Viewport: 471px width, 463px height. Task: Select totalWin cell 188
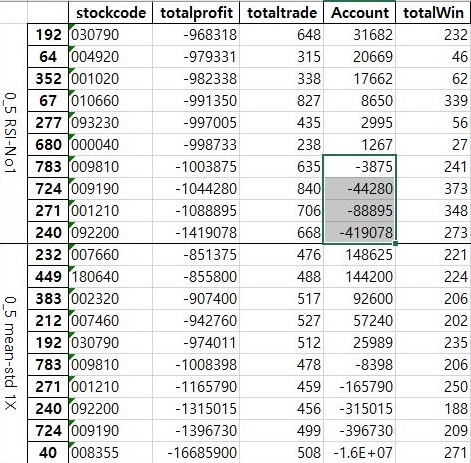tap(433, 409)
